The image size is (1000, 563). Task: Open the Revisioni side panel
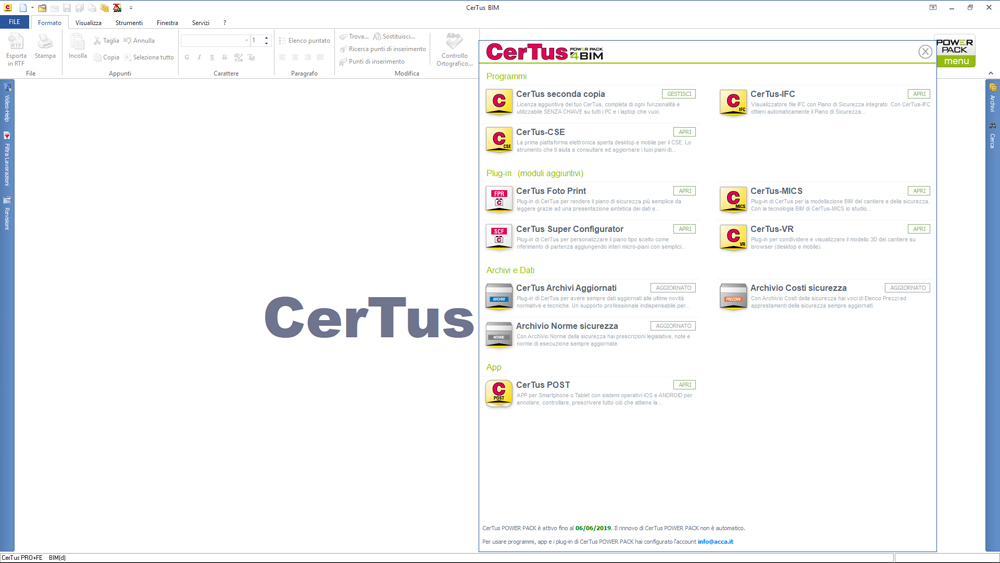pyautogui.click(x=7, y=214)
